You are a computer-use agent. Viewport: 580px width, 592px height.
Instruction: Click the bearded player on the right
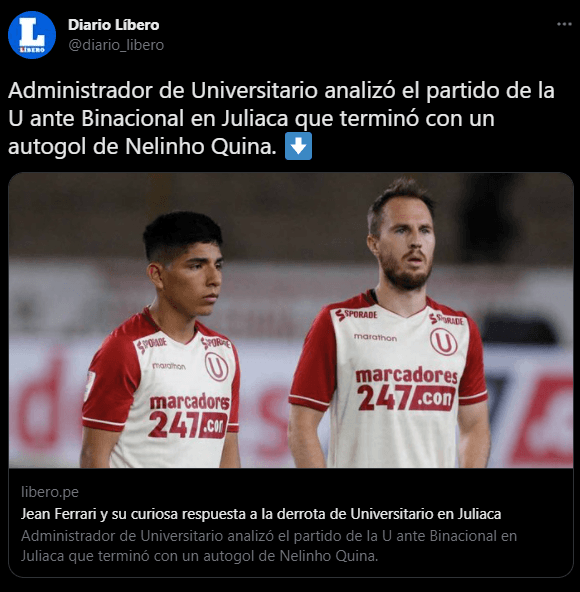click(x=389, y=325)
